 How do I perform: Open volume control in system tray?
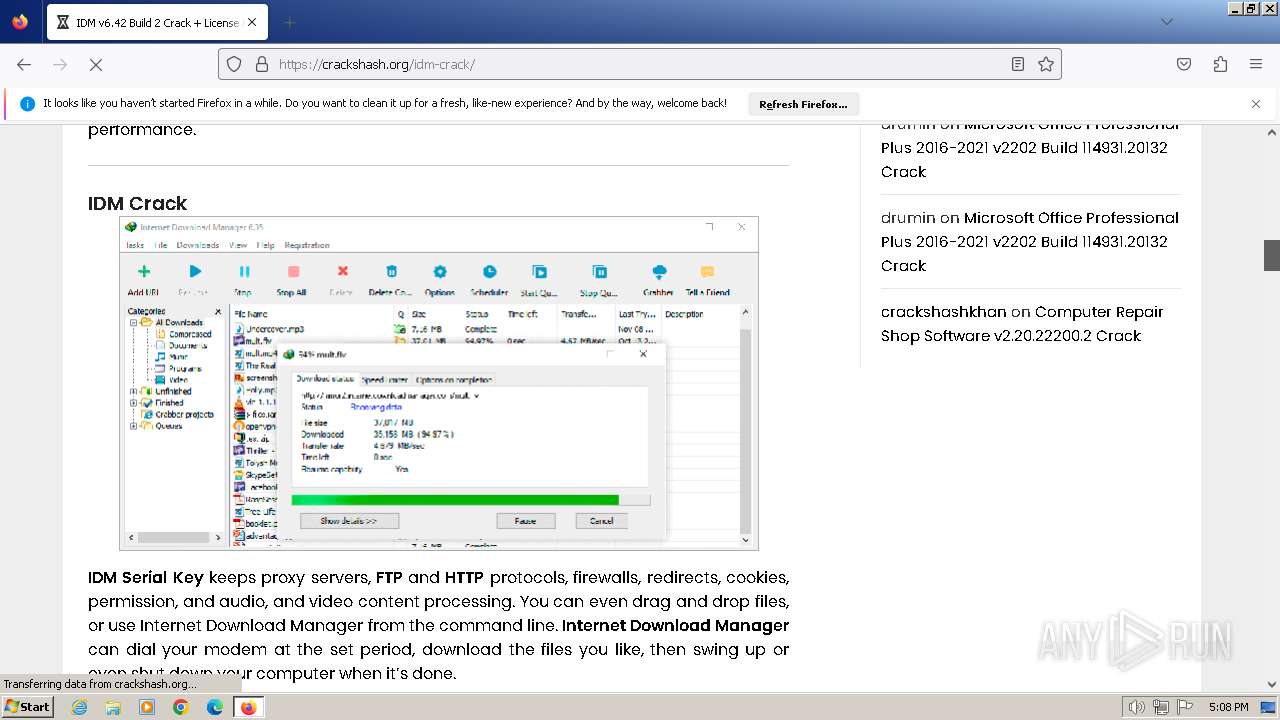[x=1137, y=707]
